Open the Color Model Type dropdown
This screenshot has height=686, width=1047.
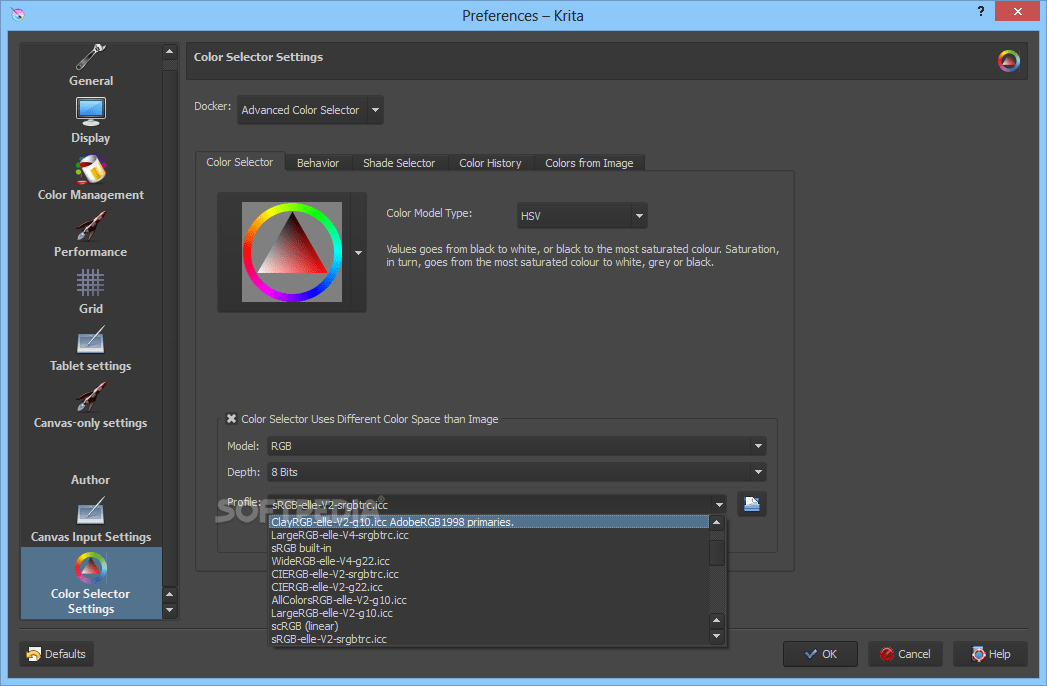coord(581,215)
